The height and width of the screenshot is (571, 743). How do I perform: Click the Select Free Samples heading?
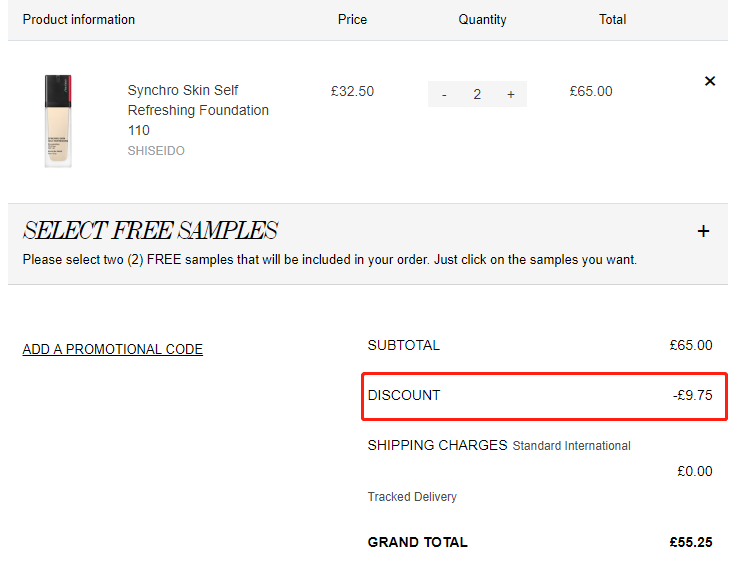[x=150, y=230]
